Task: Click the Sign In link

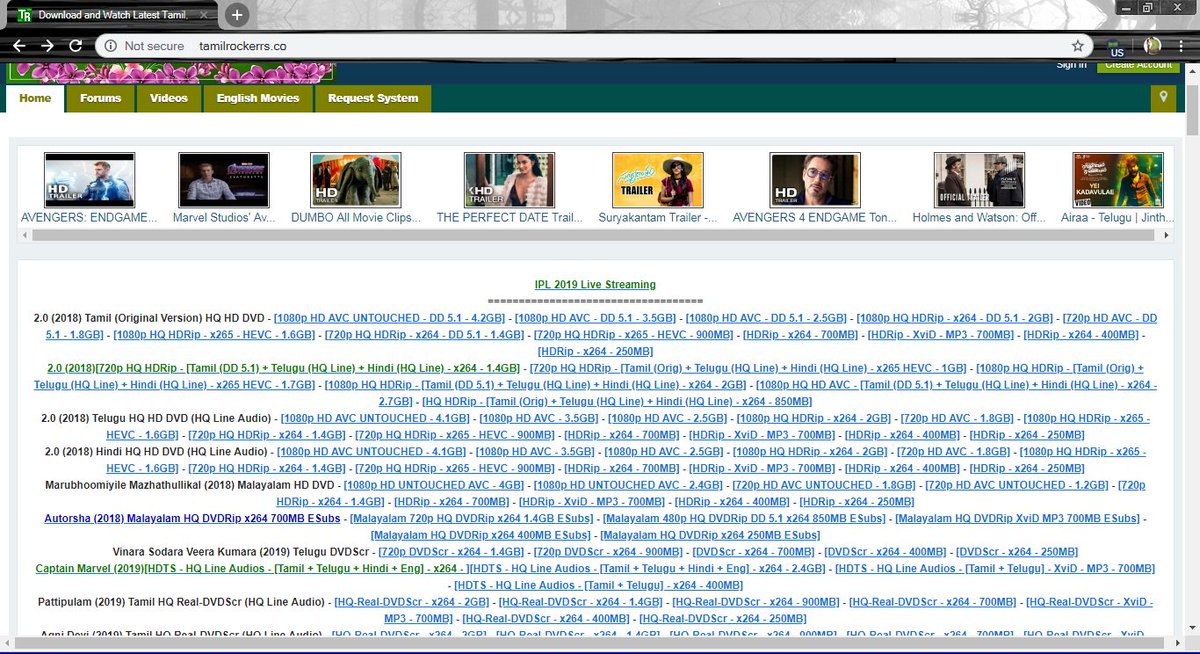Action: [x=1071, y=65]
